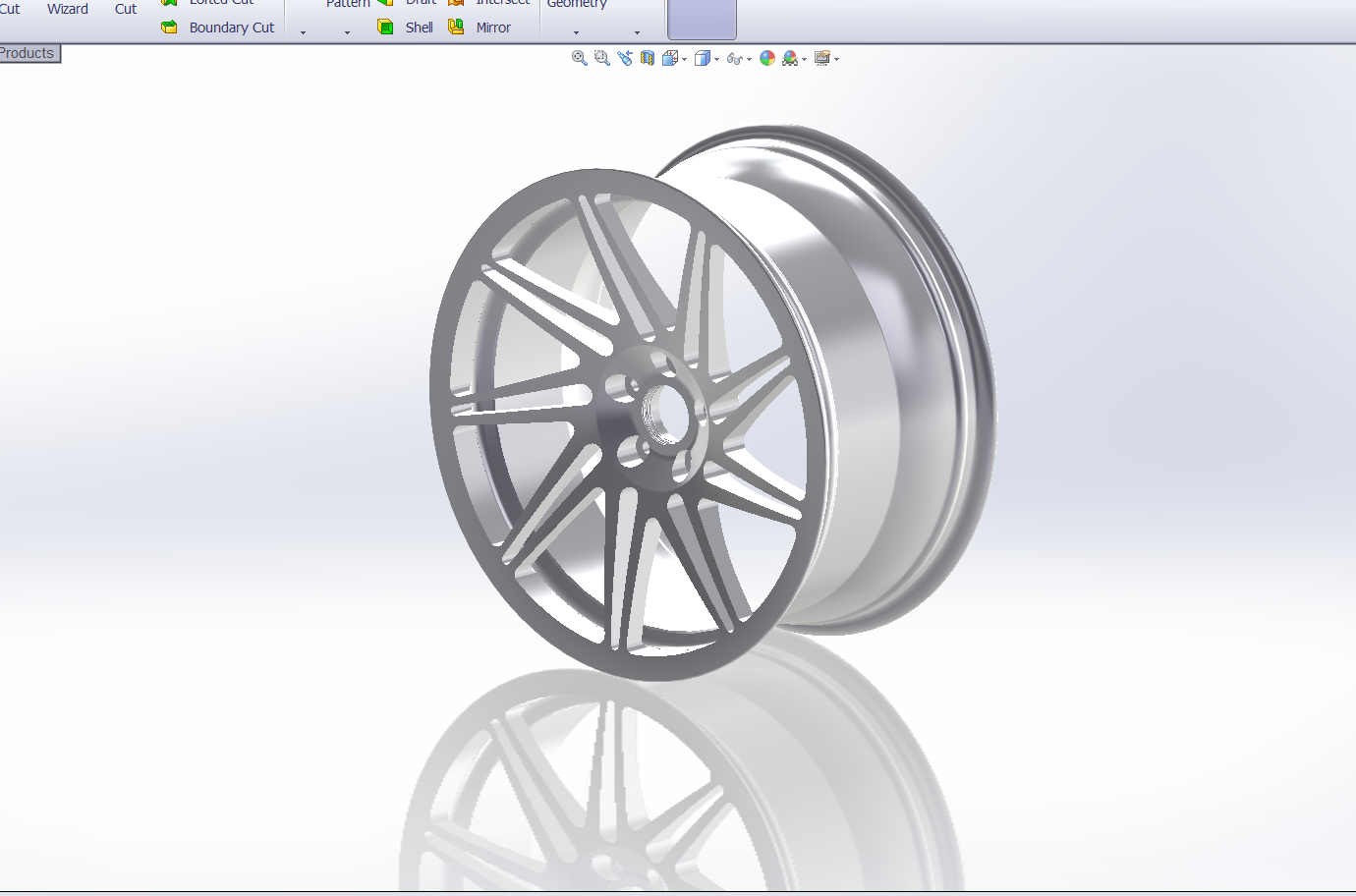Screen dimensions: 1356x896
Task: Go back with the Previous View icon
Action: tap(625, 58)
